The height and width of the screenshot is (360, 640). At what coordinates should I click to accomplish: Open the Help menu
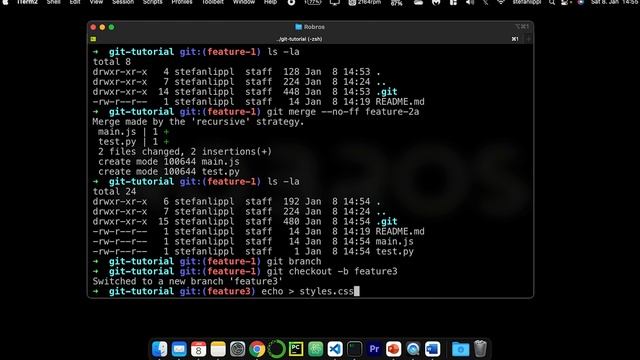click(270, 2)
